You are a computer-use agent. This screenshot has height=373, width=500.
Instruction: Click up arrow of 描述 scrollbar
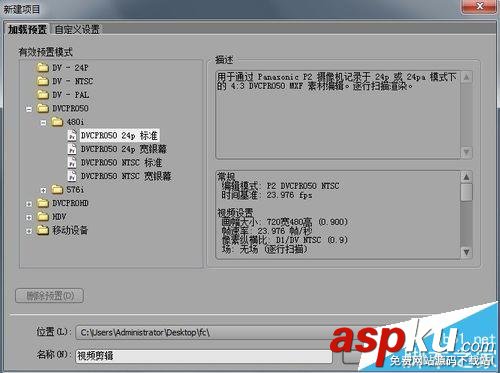tap(466, 77)
